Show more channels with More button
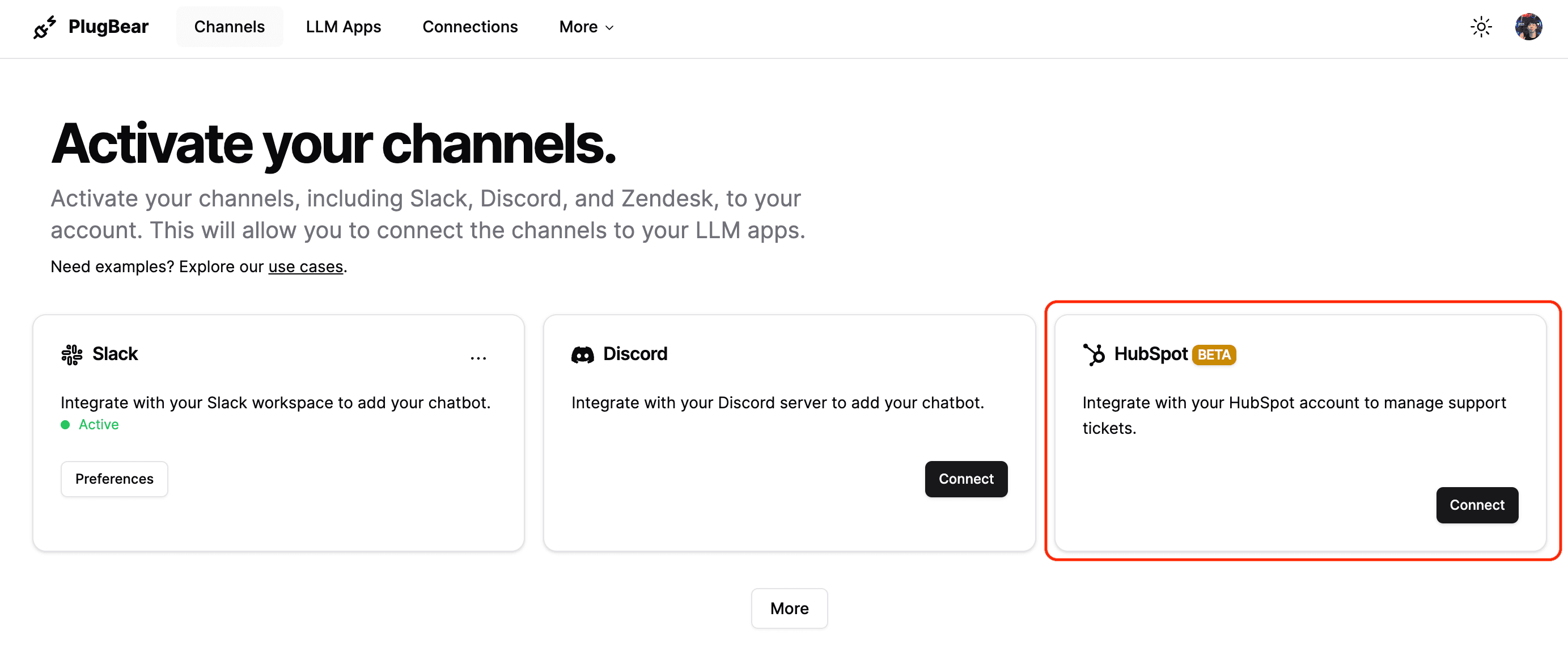The height and width of the screenshot is (651, 1568). pos(789,608)
